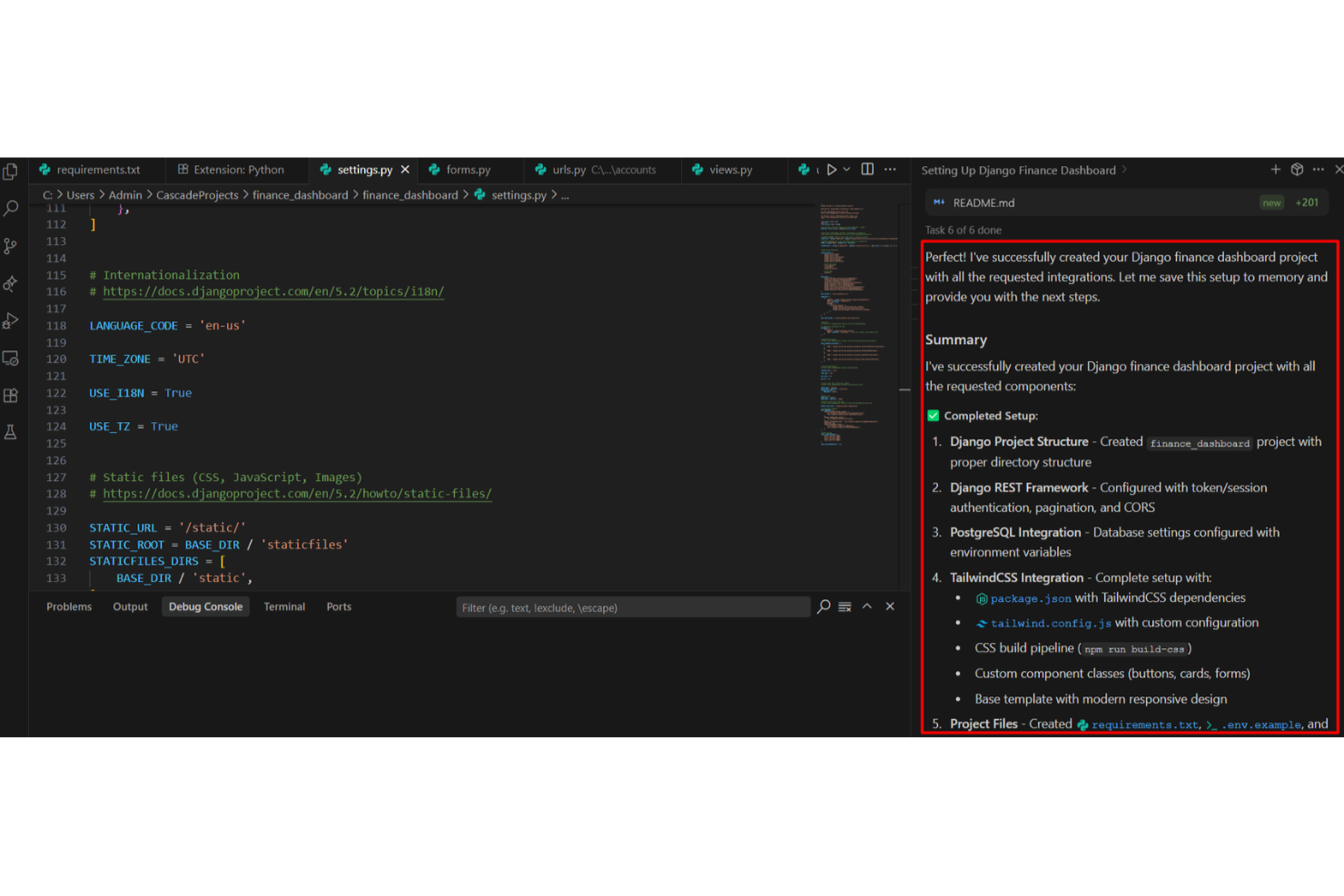The height and width of the screenshot is (896, 1344).
Task: Select the Debug Console panel tab
Action: [205, 607]
